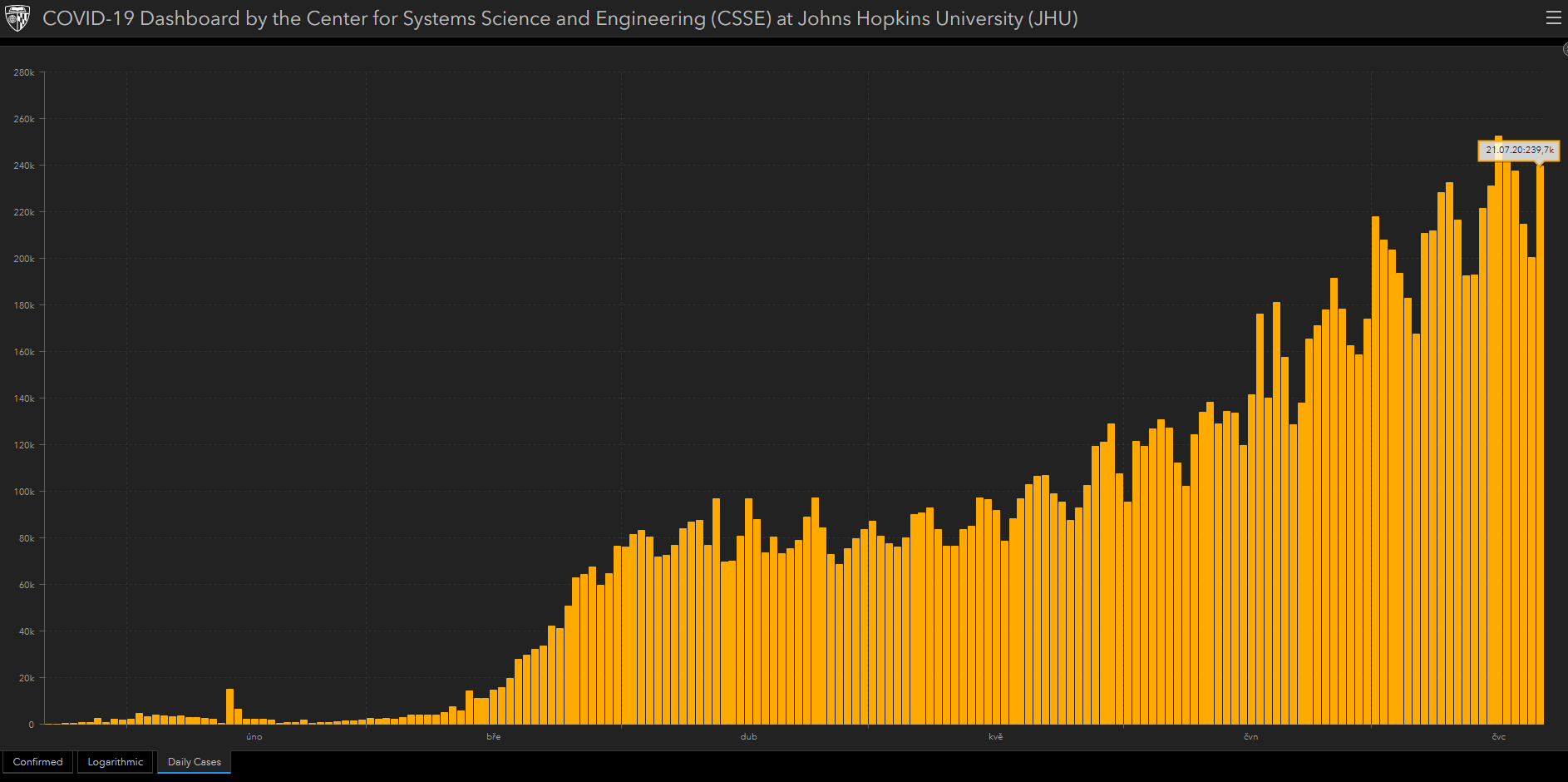Click the 280k y-axis label
1568x782 pixels.
(24, 73)
